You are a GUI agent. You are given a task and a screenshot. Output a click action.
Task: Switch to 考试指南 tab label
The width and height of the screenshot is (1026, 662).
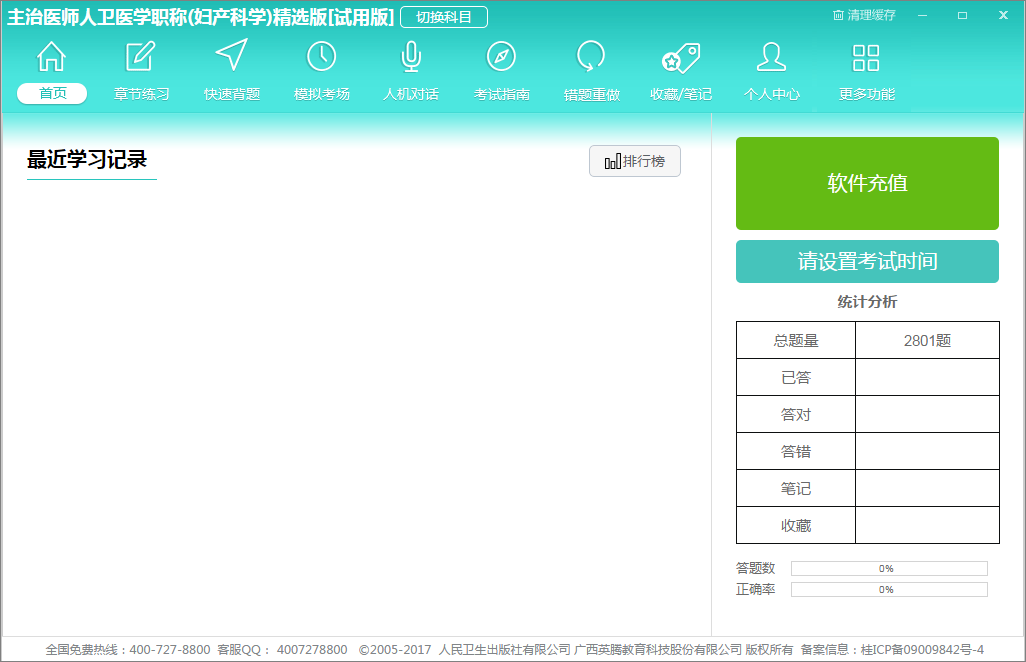501,94
